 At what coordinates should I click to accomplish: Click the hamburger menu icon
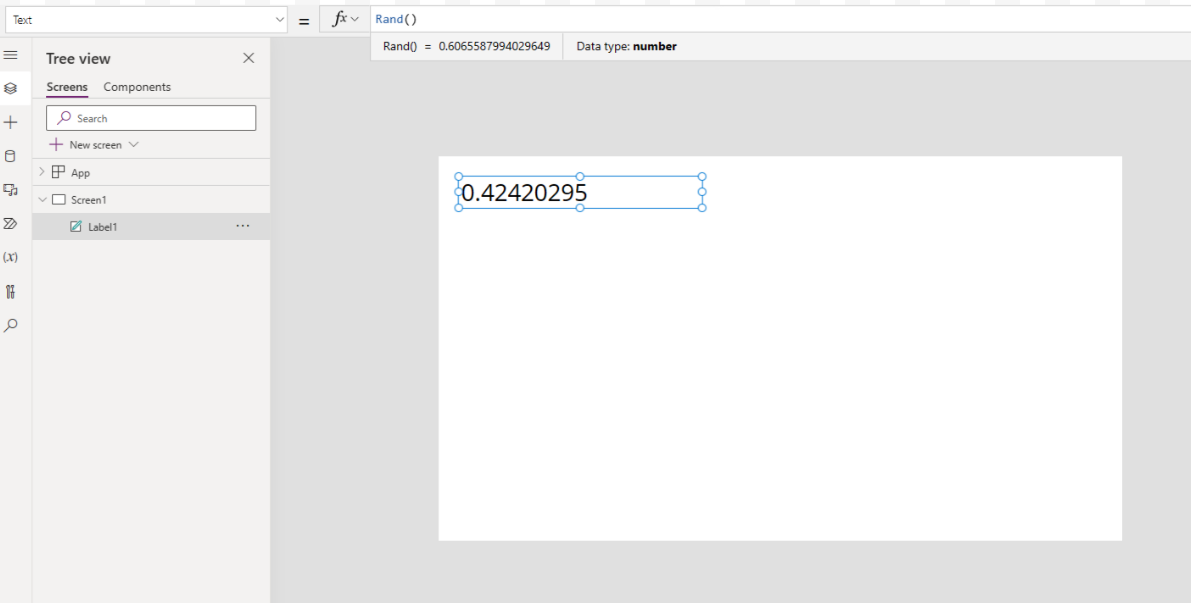[11, 56]
